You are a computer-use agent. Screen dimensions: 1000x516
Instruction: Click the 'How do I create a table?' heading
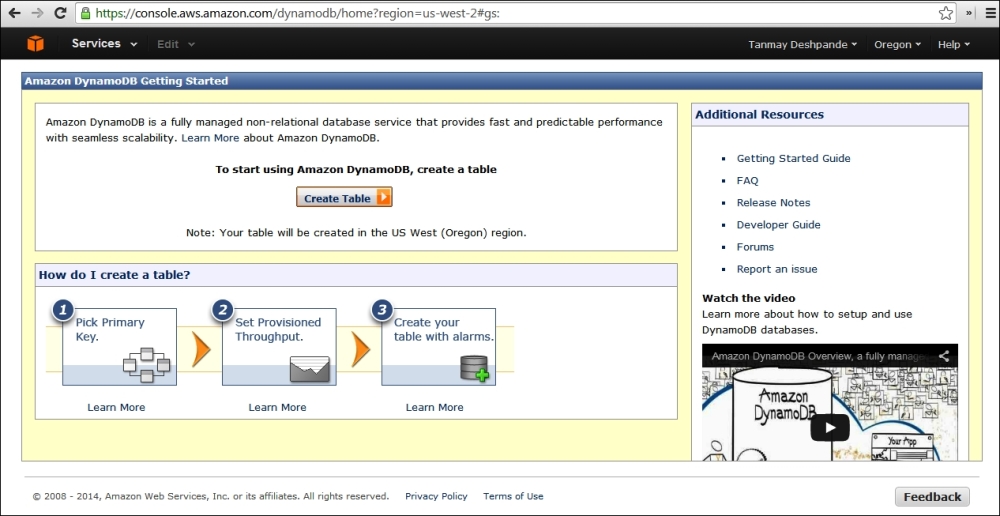tap(115, 275)
